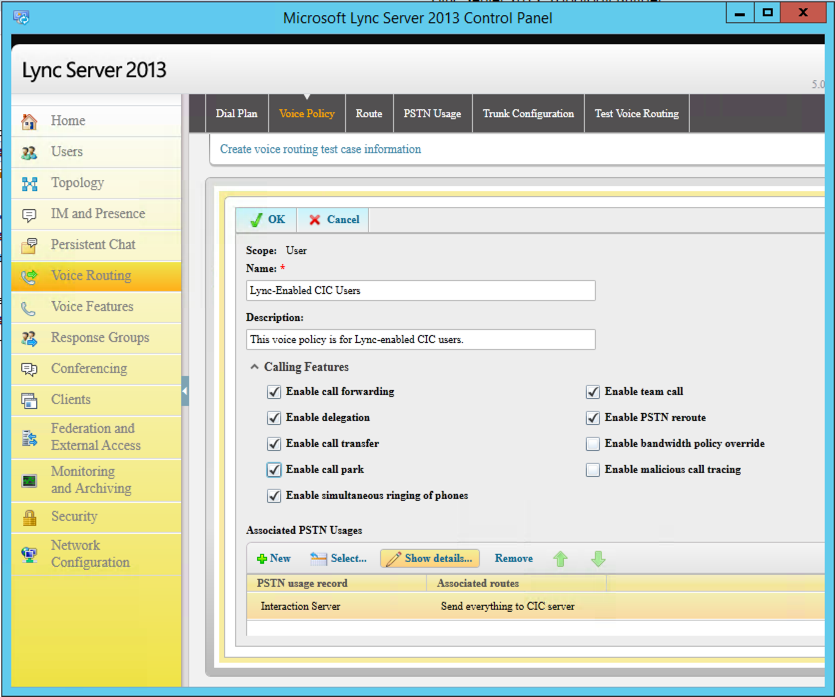
Task: Move PSTN usage down with green arrow
Action: (x=598, y=559)
